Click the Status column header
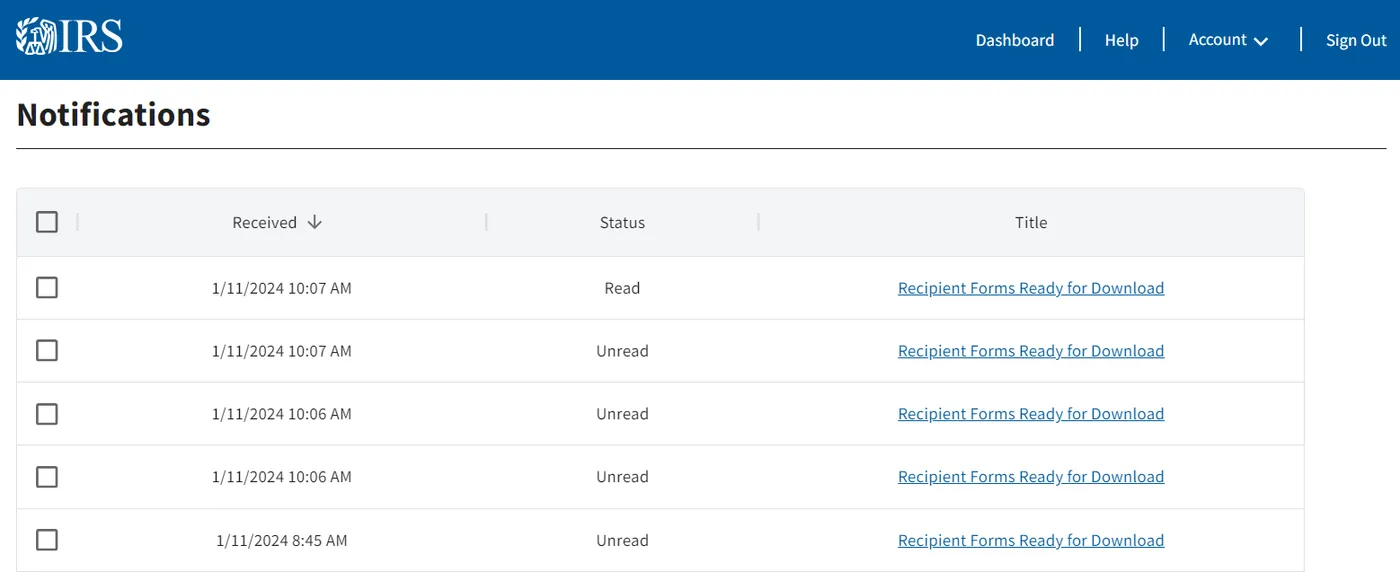The width and height of the screenshot is (1400, 572). click(622, 222)
